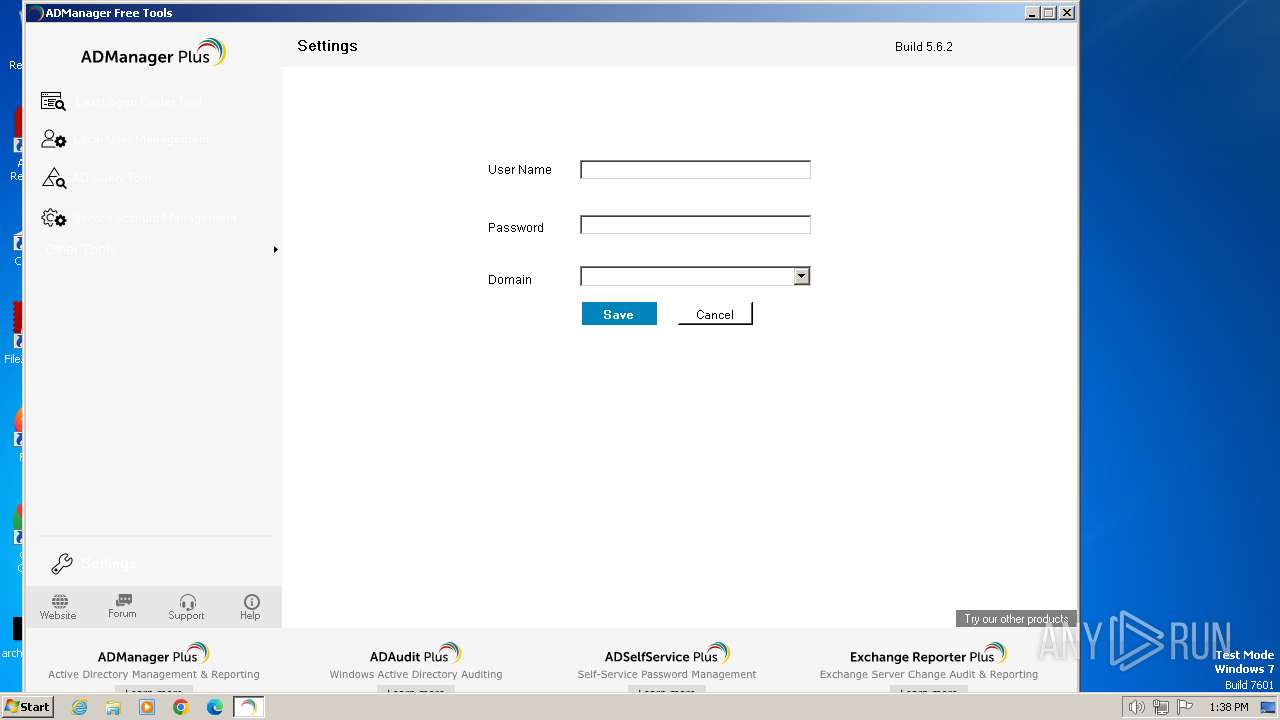Open Internet Explorer from the taskbar

[79, 707]
